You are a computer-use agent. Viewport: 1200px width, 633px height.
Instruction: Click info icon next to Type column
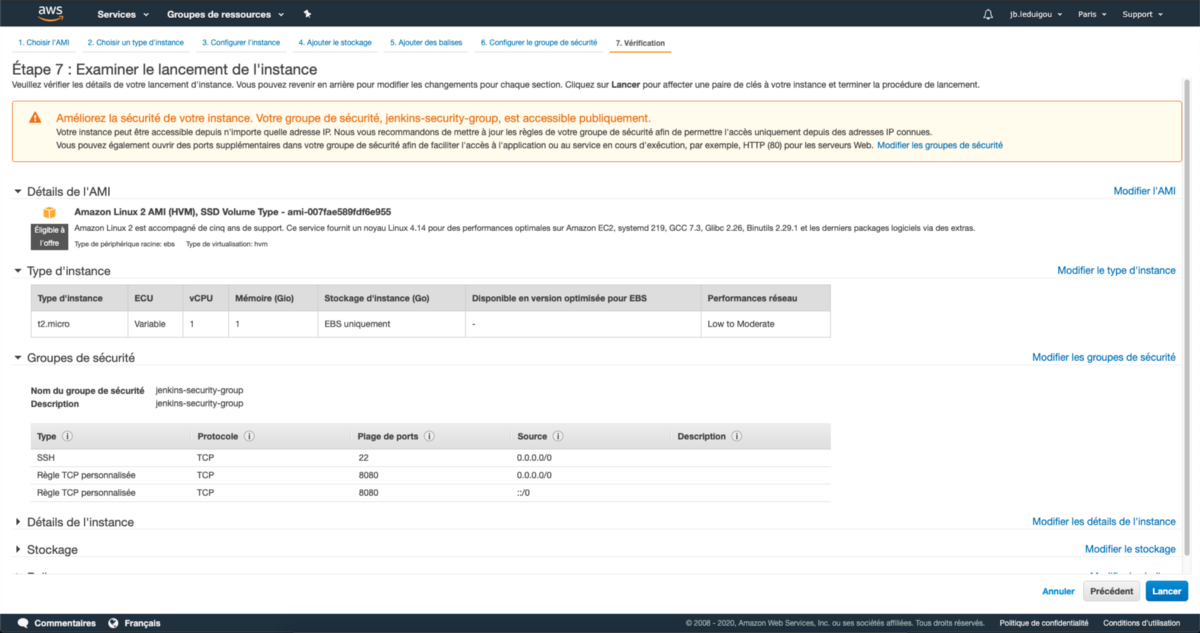click(x=68, y=437)
